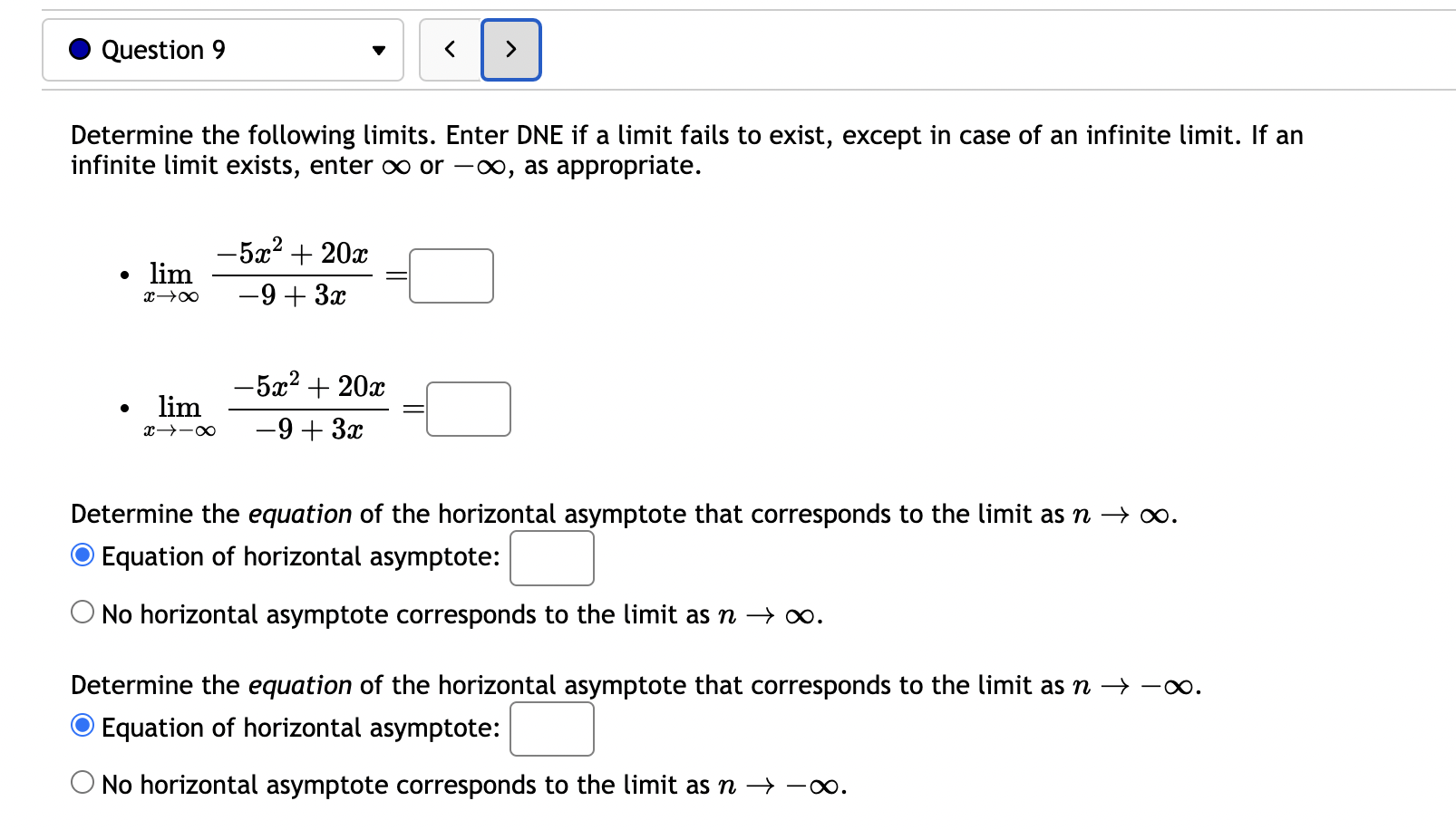Image resolution: width=1456 pixels, height=830 pixels.
Task: Click the question selector showing Question 9
Action: (x=222, y=50)
